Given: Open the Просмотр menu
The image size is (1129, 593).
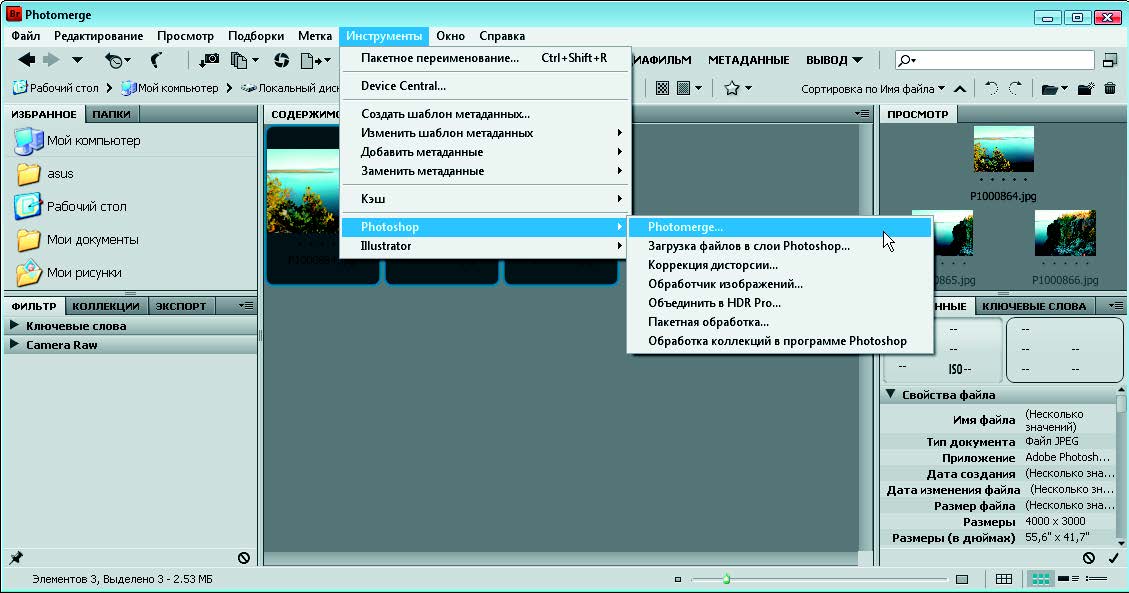Looking at the screenshot, I should [x=185, y=35].
